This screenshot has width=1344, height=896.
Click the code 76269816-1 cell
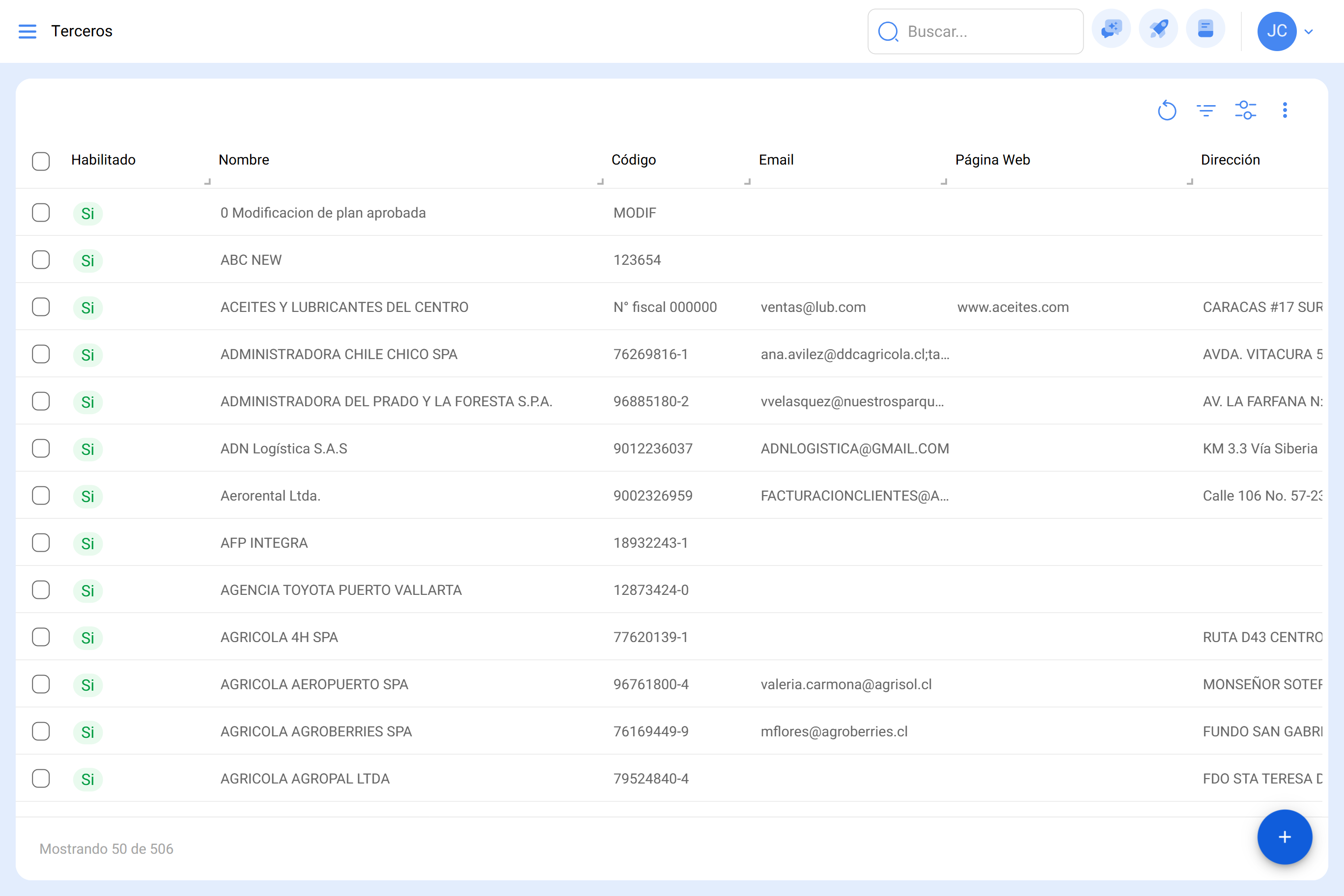point(650,354)
